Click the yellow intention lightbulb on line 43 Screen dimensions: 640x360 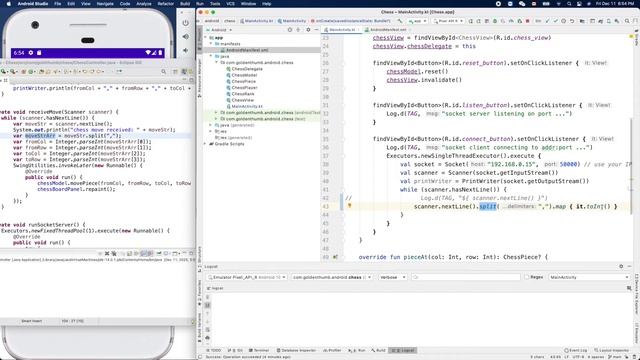[x=349, y=206]
